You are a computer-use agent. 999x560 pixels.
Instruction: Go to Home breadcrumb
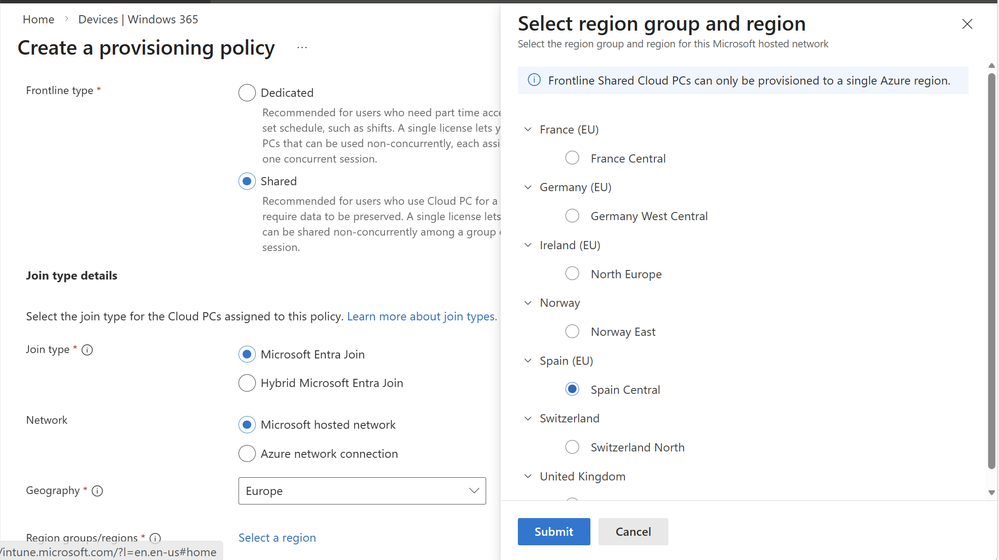point(38,19)
